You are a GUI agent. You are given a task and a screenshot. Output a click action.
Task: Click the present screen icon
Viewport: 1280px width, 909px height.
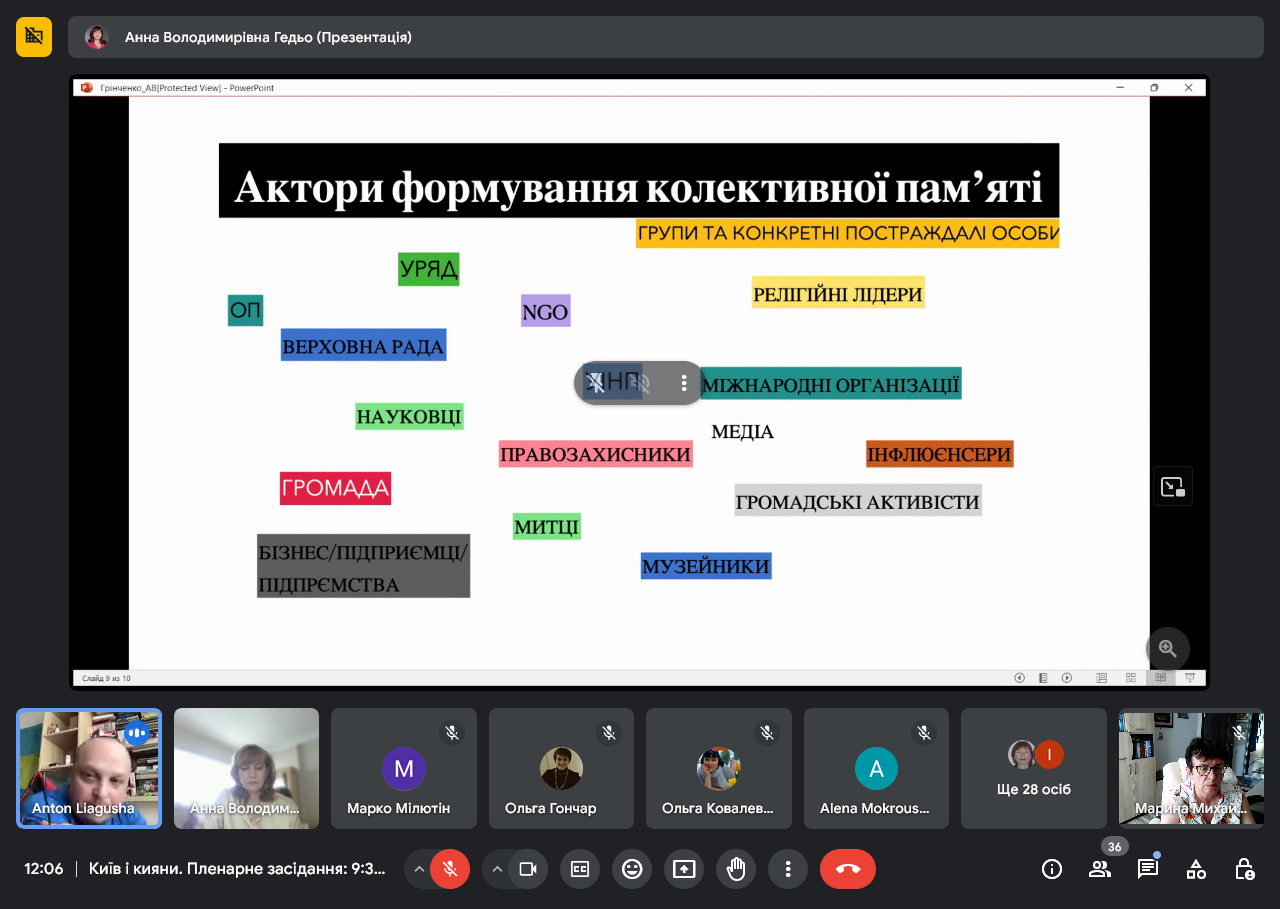tap(684, 869)
